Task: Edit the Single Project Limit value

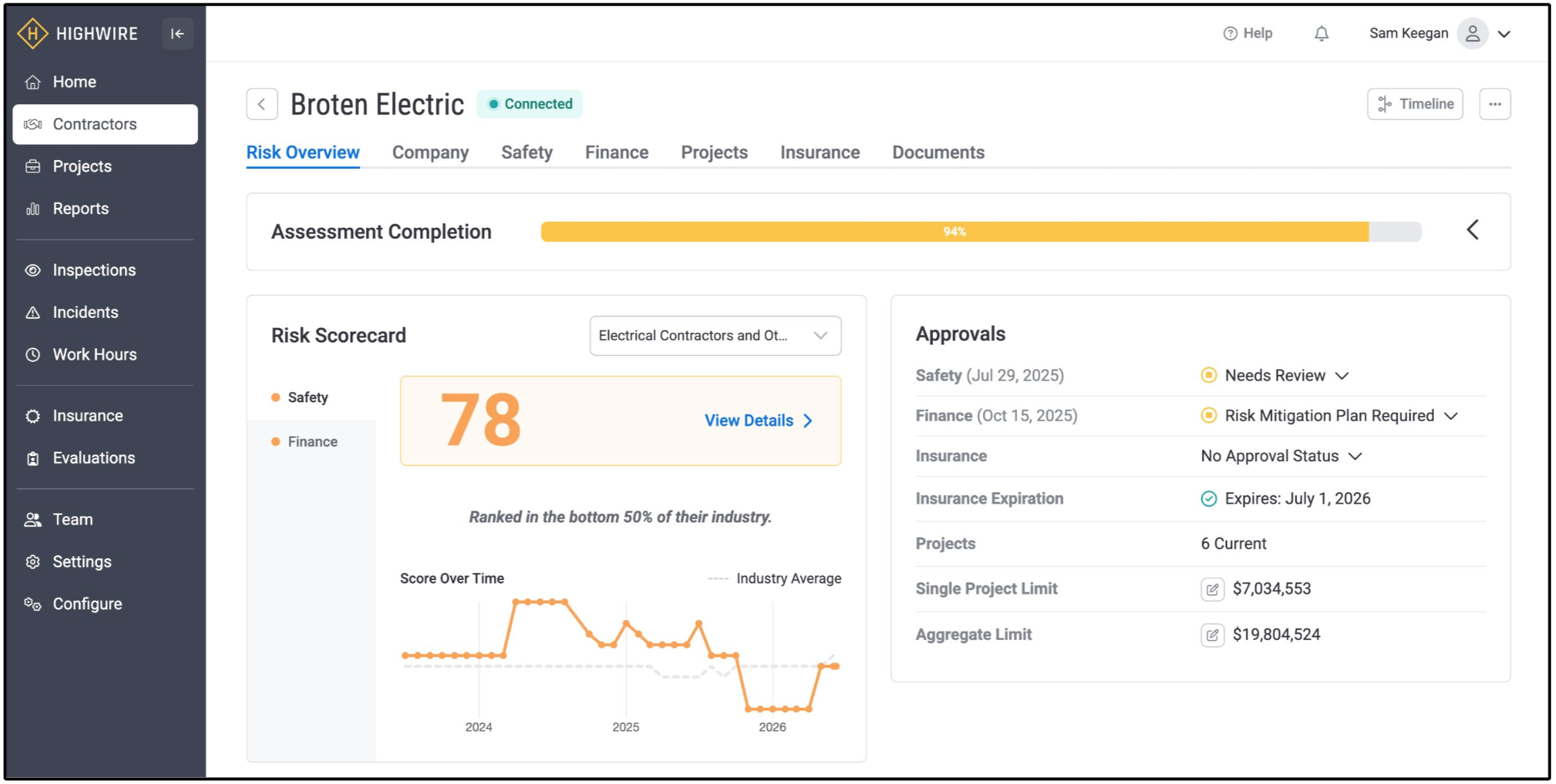Action: 1212,589
